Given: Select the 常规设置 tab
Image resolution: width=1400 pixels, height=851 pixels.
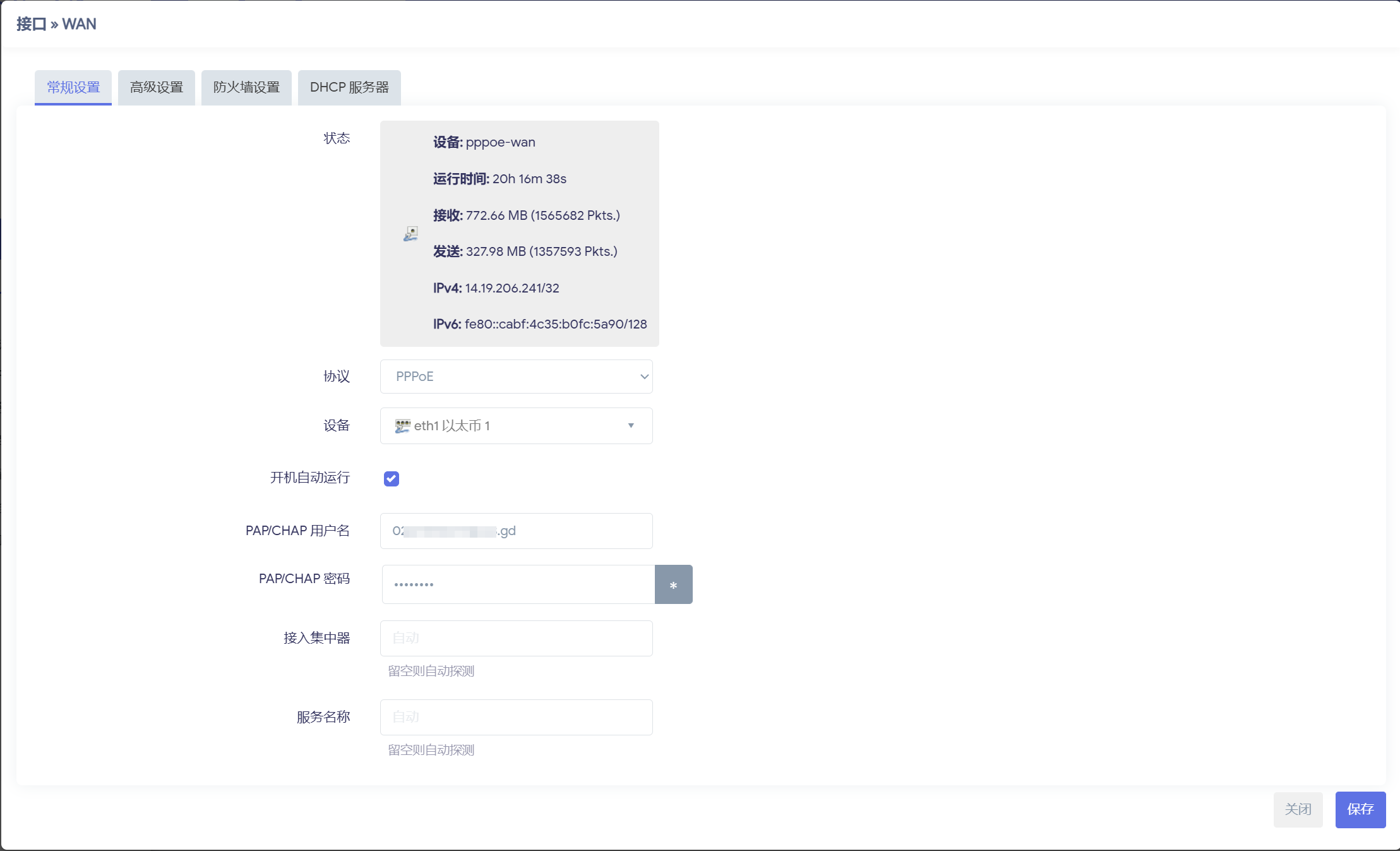Looking at the screenshot, I should (73, 87).
